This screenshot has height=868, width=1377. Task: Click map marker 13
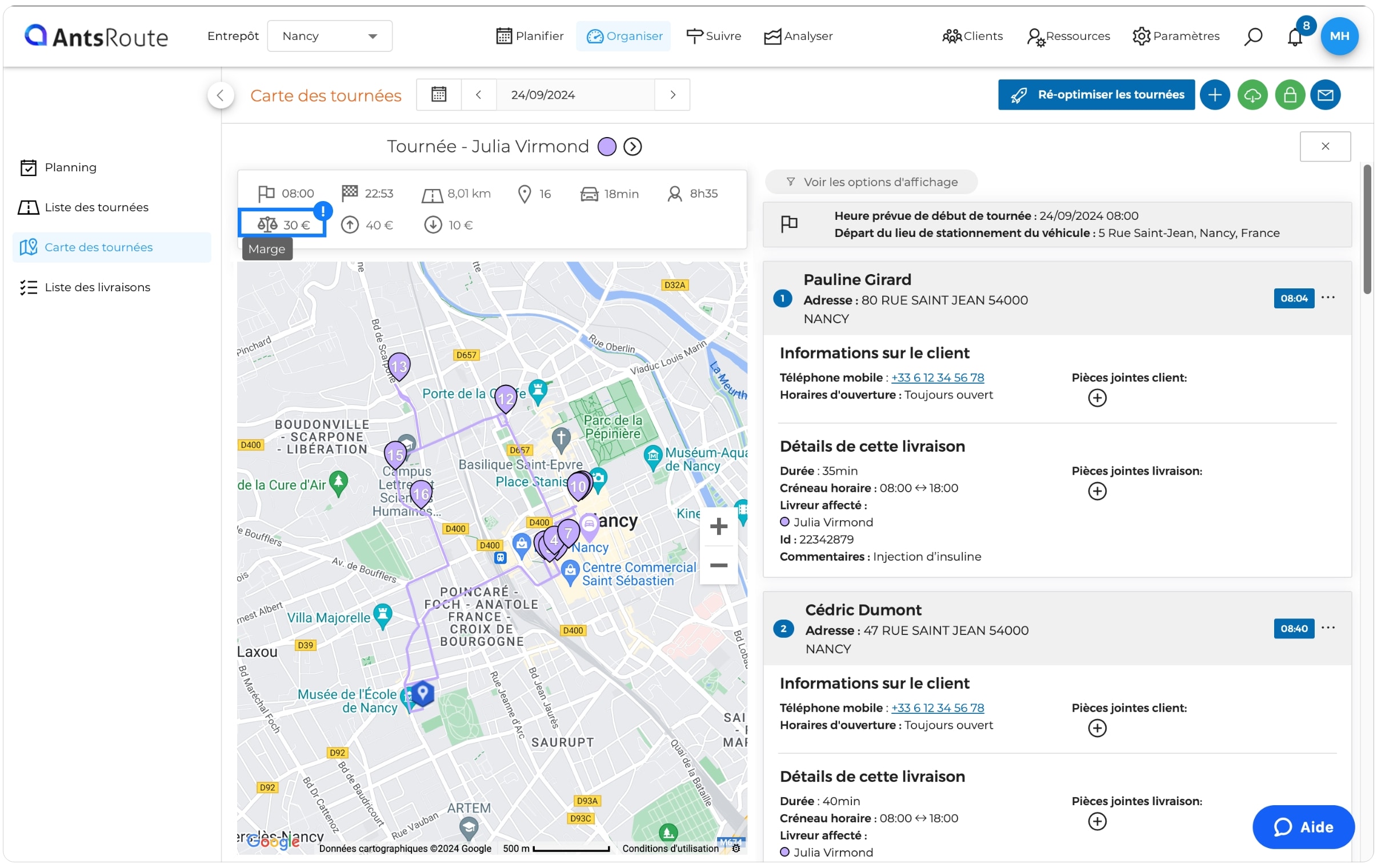(x=399, y=367)
